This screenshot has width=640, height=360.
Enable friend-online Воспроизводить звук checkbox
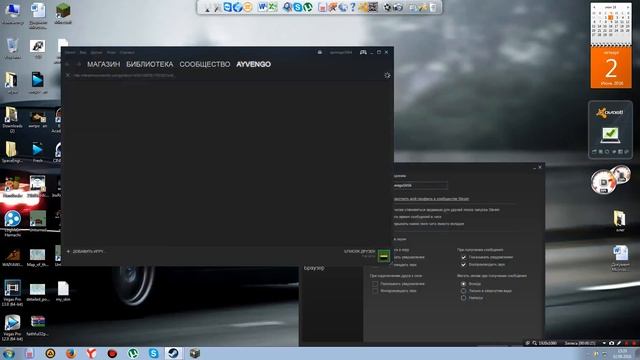(x=375, y=291)
